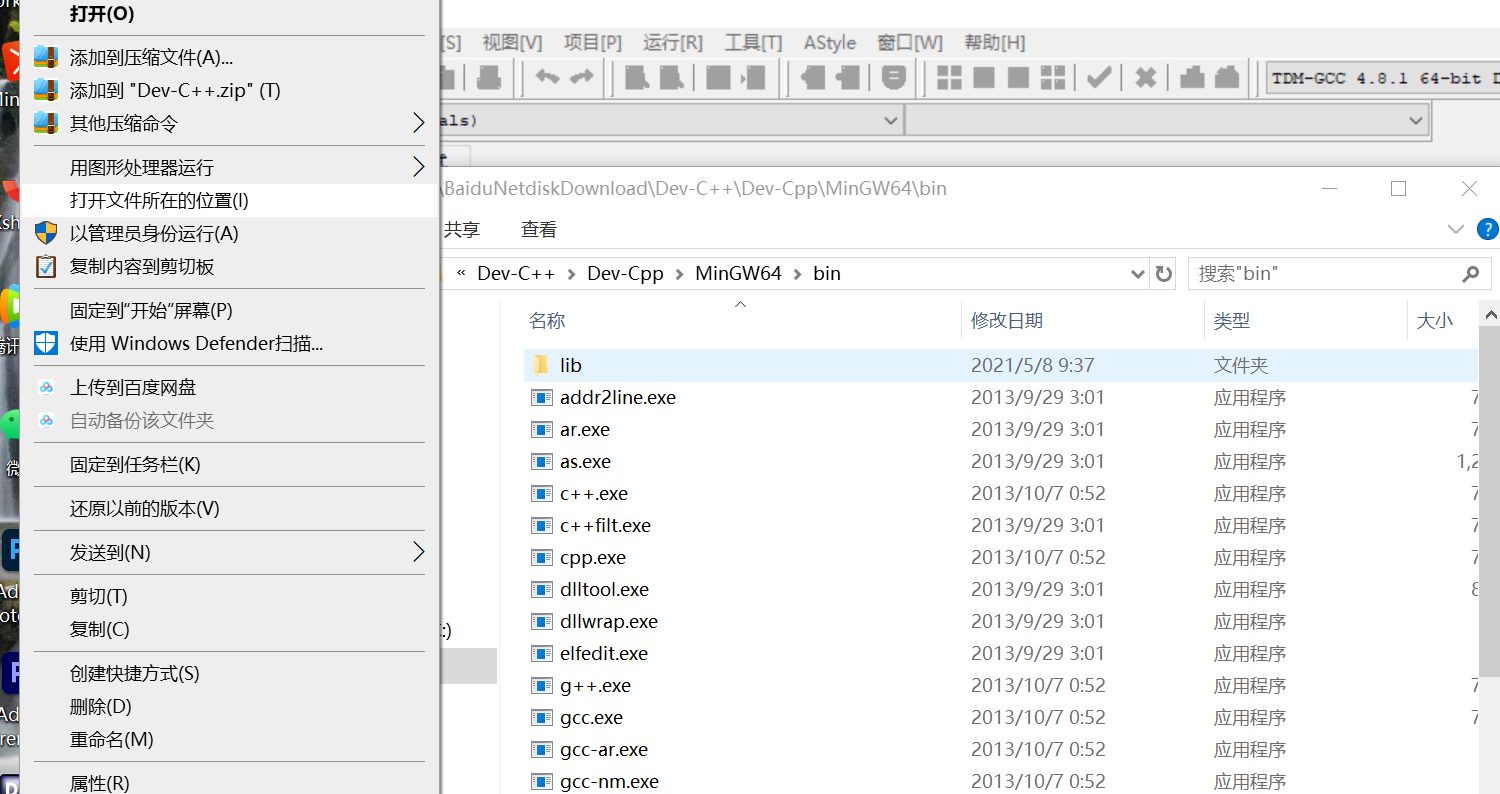
Task: Select the dlltool.exe file row
Action: [x=1000, y=589]
